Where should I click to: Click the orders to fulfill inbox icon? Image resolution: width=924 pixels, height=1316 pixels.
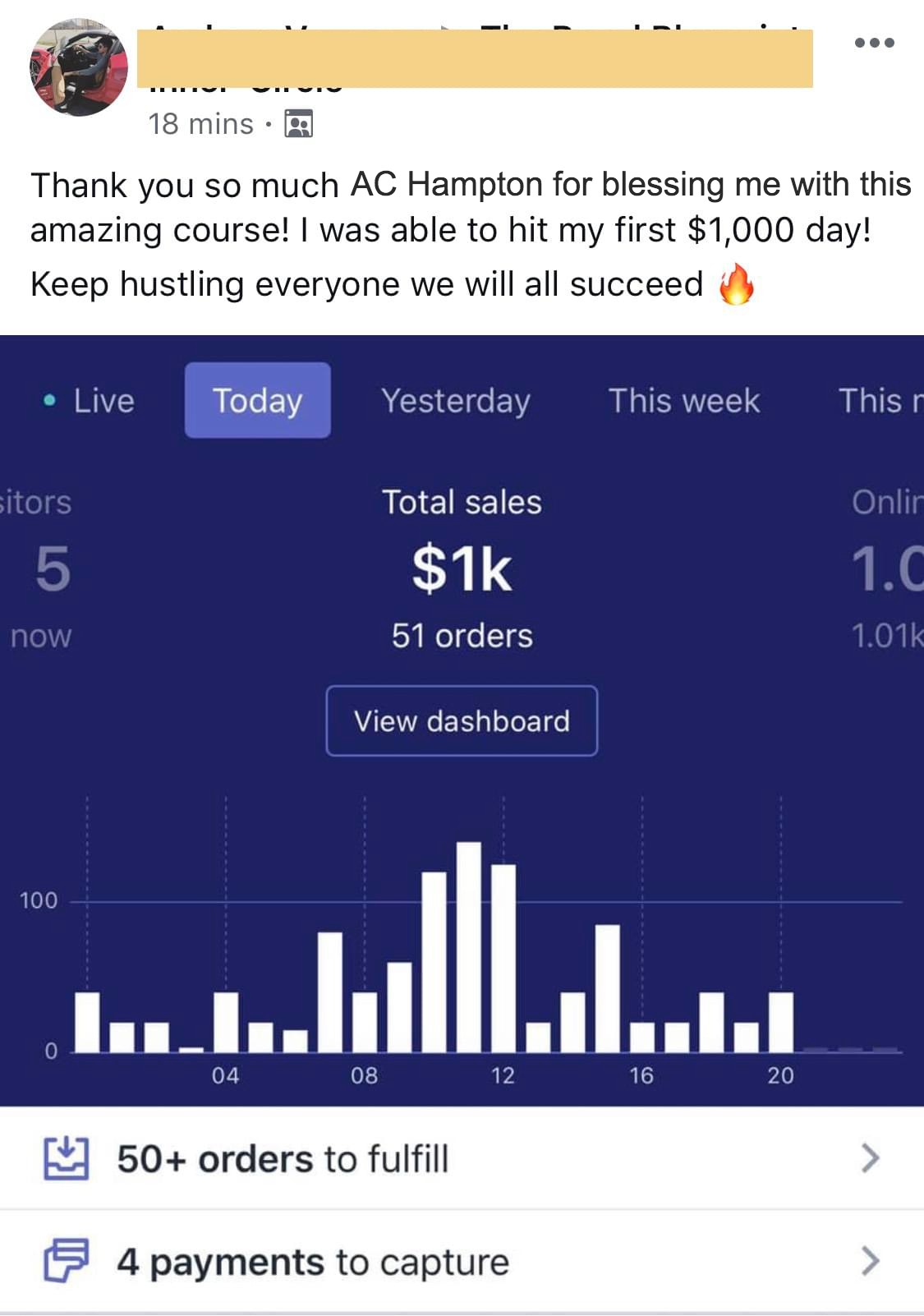[x=66, y=1158]
